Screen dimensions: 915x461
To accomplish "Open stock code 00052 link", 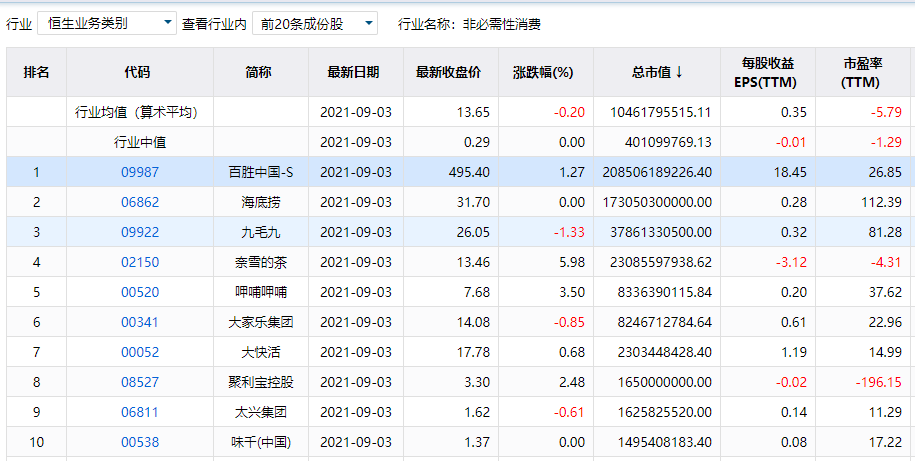I will coord(140,352).
